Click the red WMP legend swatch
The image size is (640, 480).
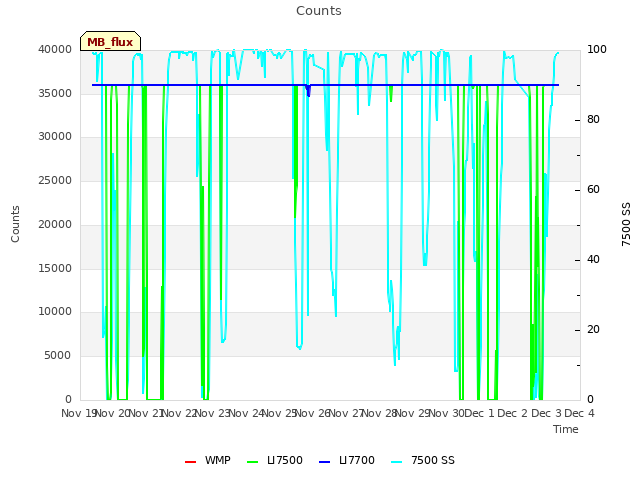pos(191,462)
